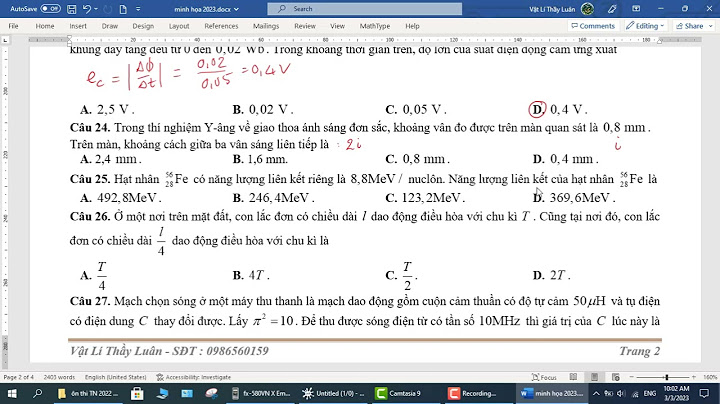This screenshot has height=404, width=720.
Task: Switch to the Design tab
Action: (143, 26)
